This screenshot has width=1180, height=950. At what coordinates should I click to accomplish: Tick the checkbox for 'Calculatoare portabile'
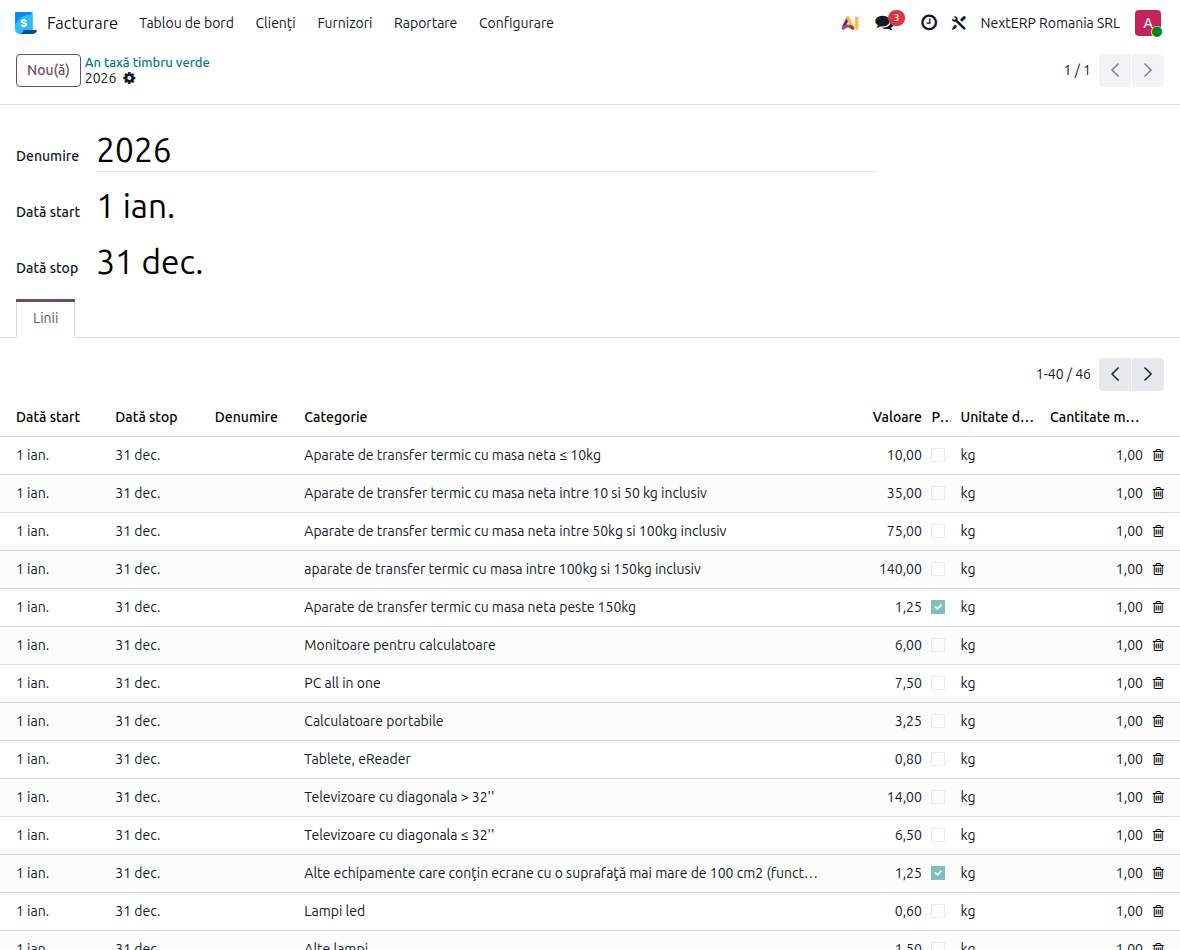938,721
